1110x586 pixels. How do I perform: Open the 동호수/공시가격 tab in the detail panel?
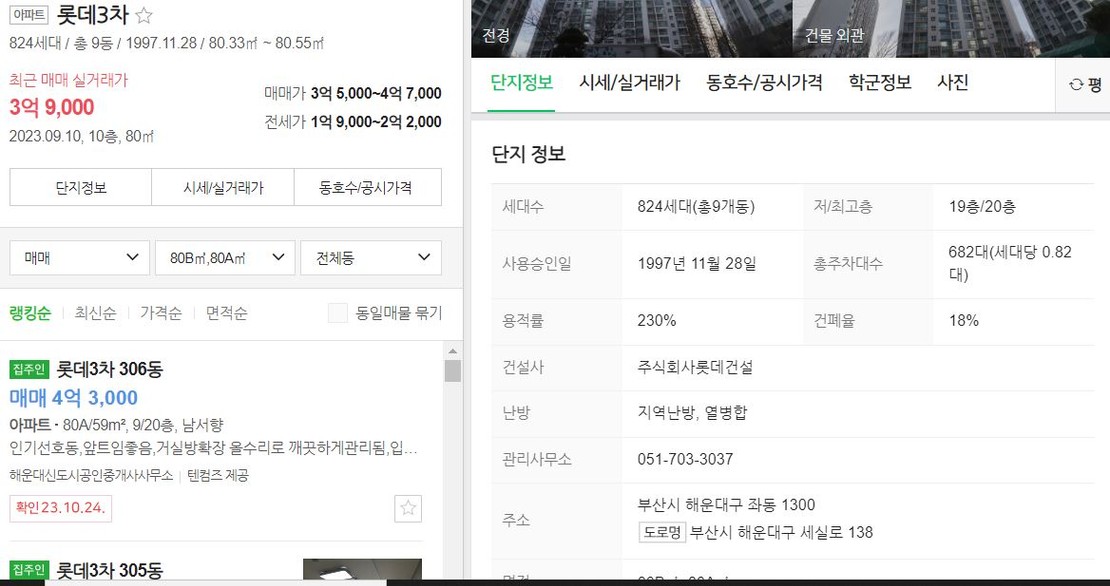tap(764, 83)
